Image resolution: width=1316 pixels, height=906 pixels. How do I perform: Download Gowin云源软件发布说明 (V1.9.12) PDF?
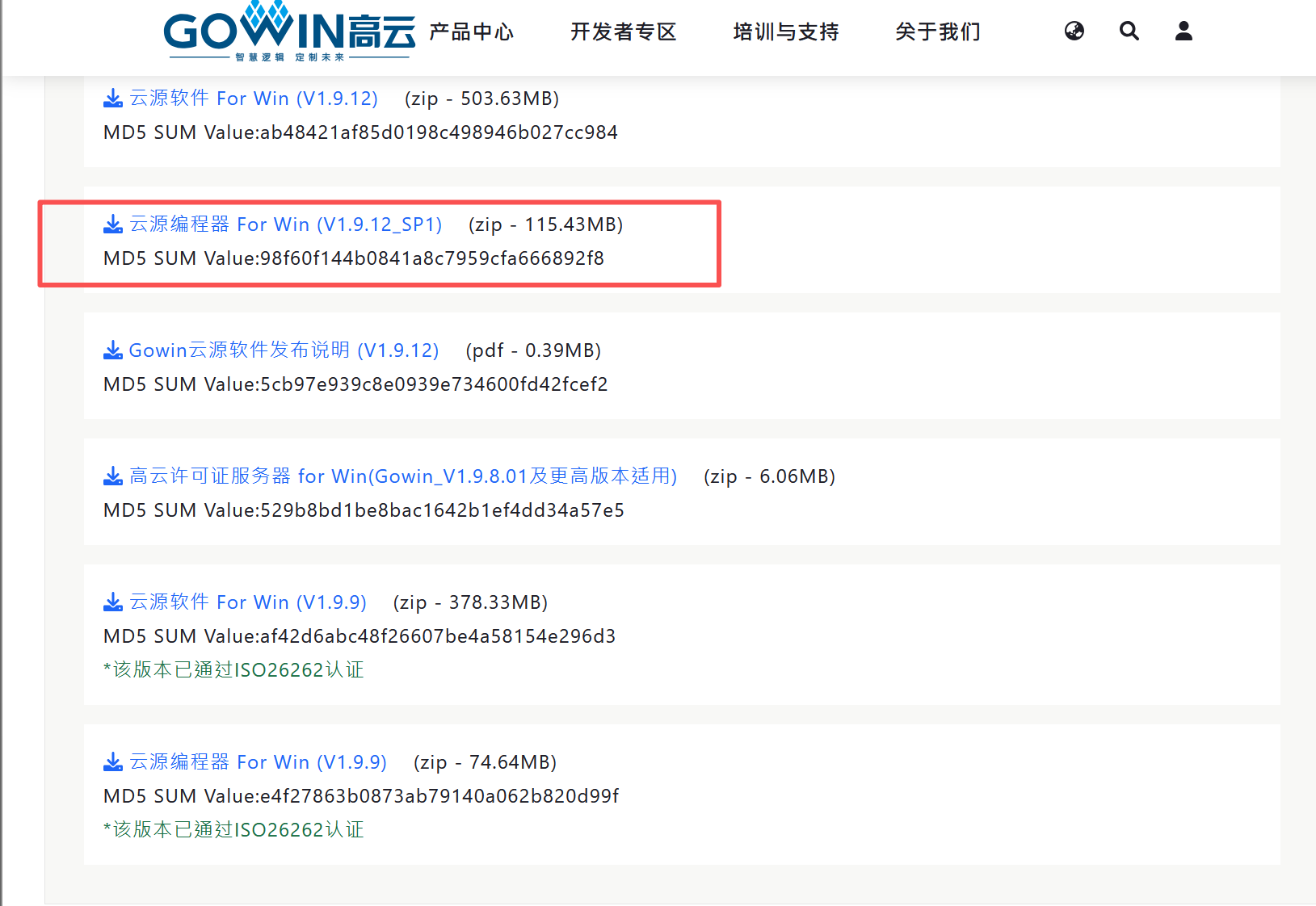coord(284,350)
